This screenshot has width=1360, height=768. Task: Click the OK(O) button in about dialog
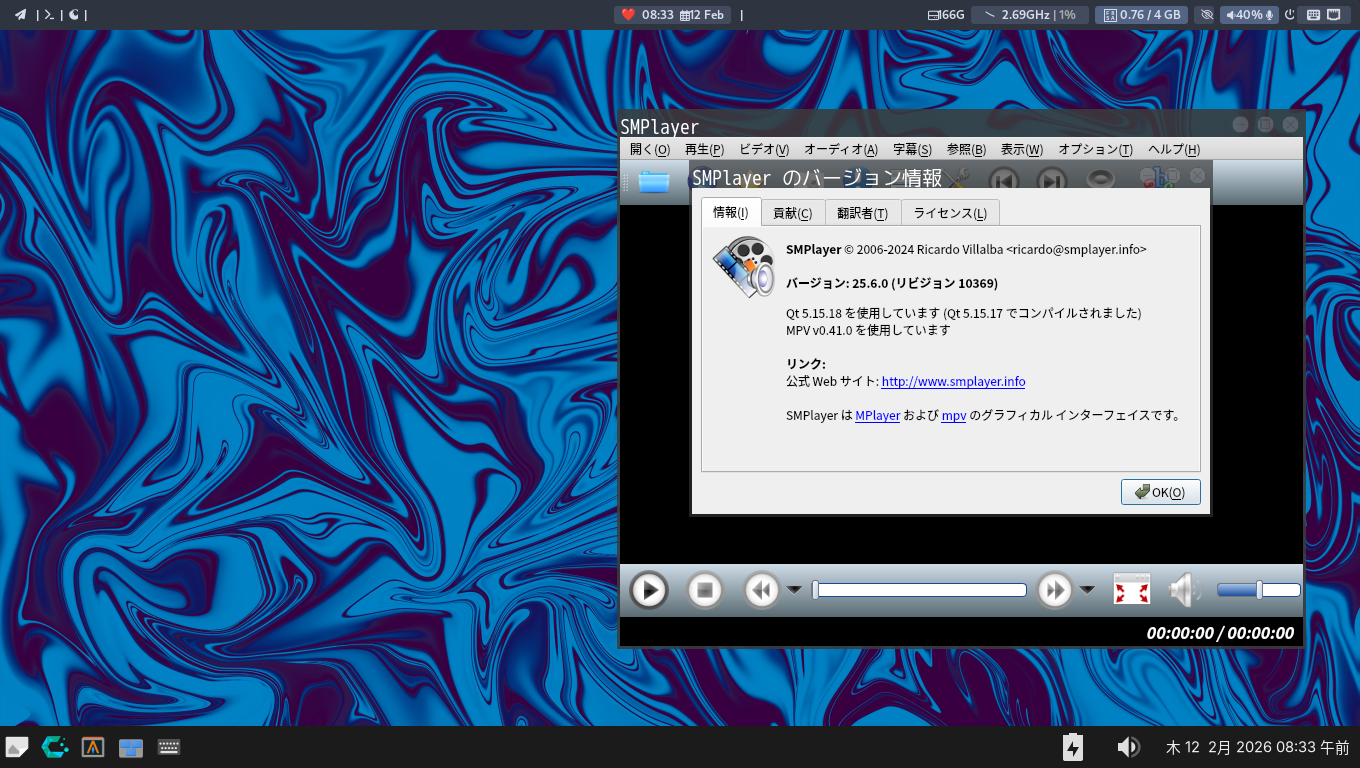(x=1160, y=492)
